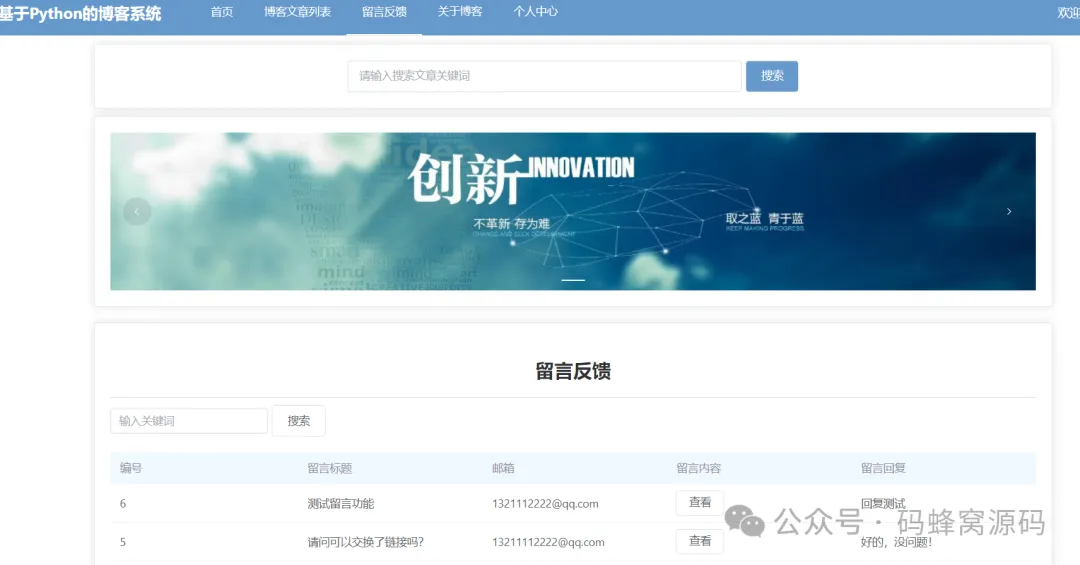Select the 留言反馈 nav tab
1080x565 pixels.
tap(384, 12)
